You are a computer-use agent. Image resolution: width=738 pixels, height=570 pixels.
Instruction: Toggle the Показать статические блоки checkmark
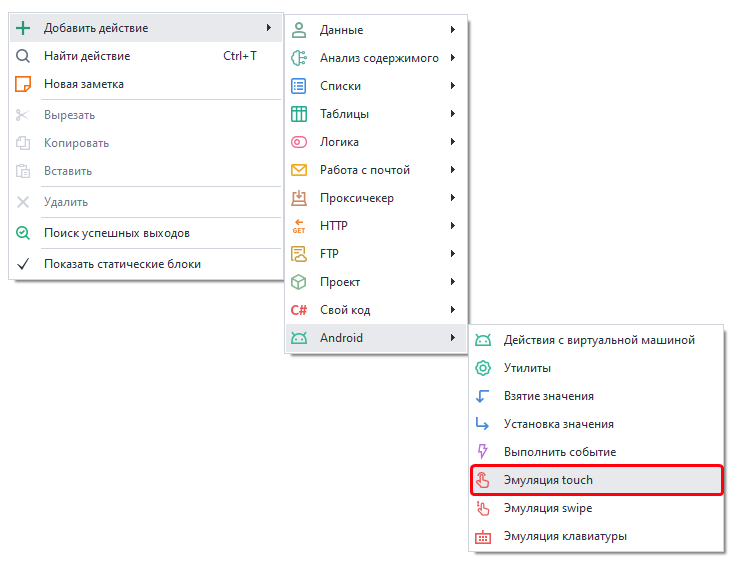[x=23, y=264]
